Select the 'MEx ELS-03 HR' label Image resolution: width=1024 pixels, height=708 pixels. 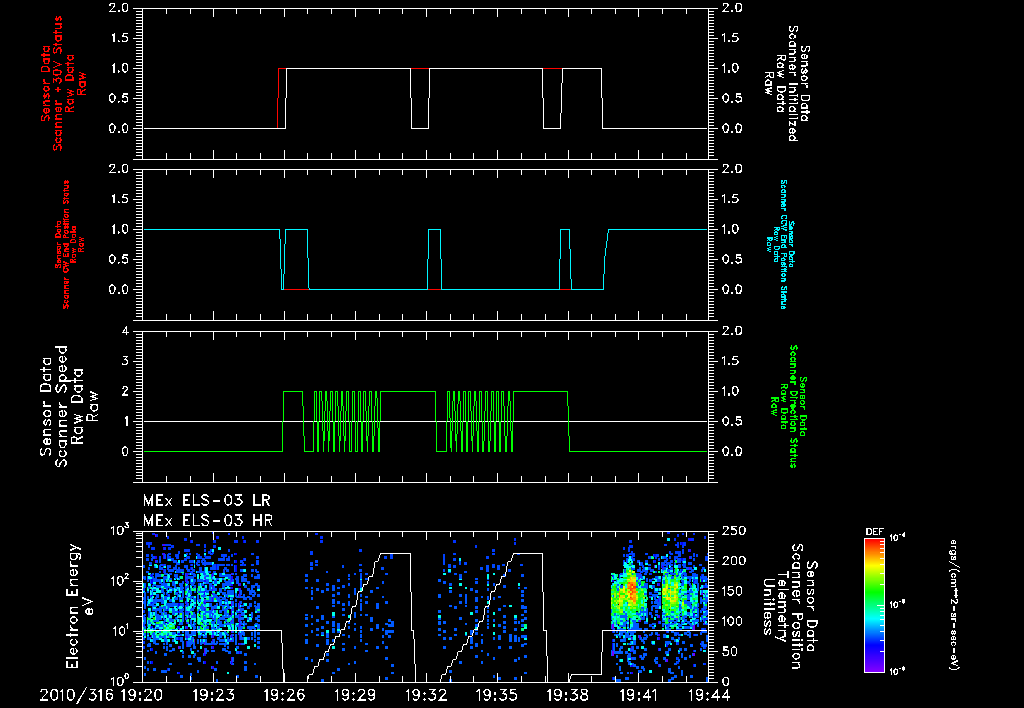pos(208,521)
